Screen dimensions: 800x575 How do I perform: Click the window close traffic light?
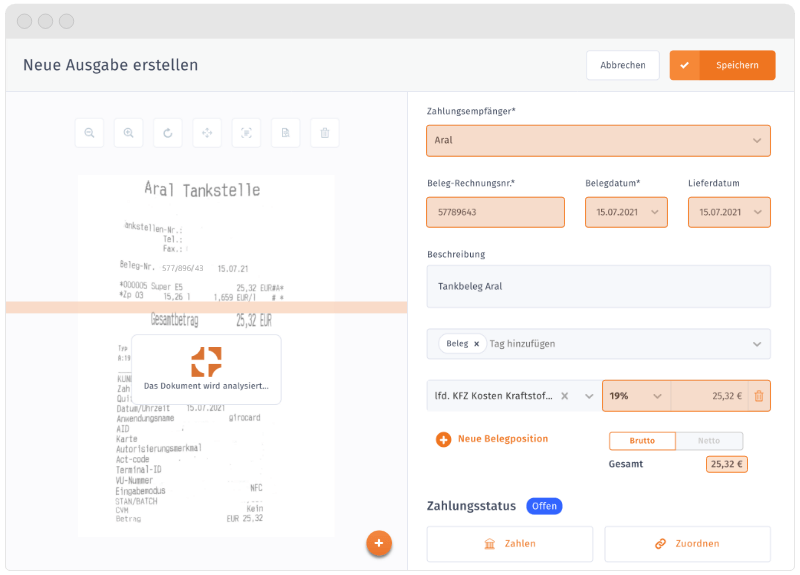tap(24, 21)
